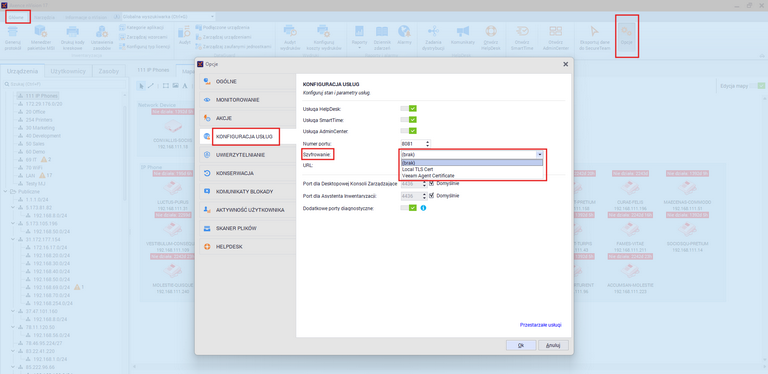The image size is (768, 374).
Task: Open MONITOROWANIE section in Opcje dialog
Action: (248, 100)
